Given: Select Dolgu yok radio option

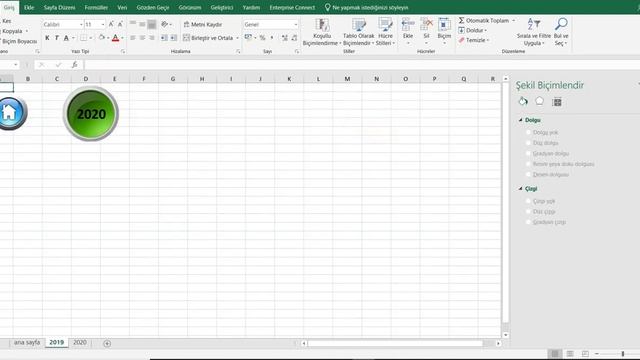Looking at the screenshot, I should point(528,132).
